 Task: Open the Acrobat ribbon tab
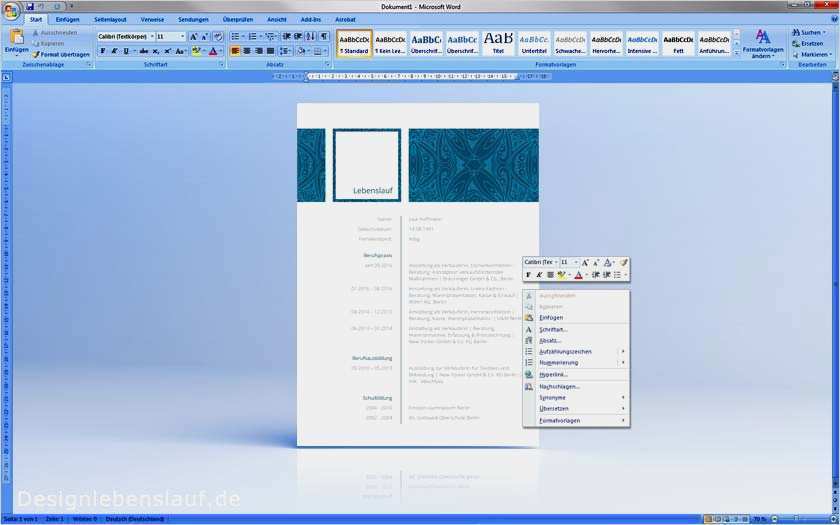346,19
